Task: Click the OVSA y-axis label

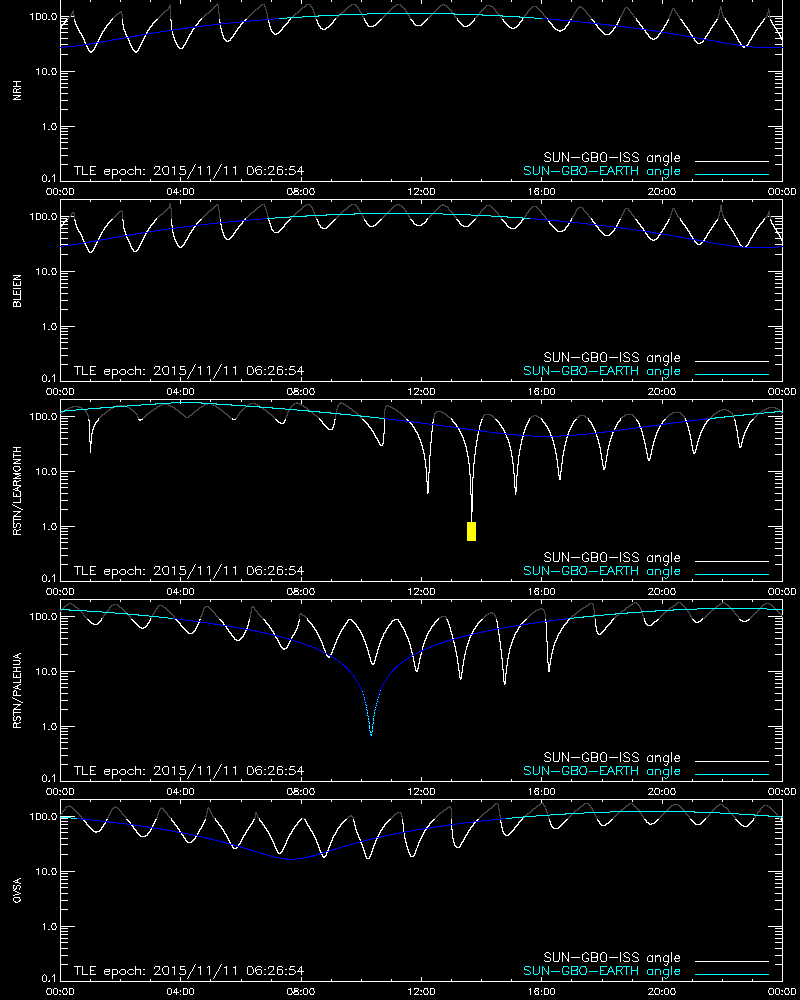Action: (x=17, y=890)
